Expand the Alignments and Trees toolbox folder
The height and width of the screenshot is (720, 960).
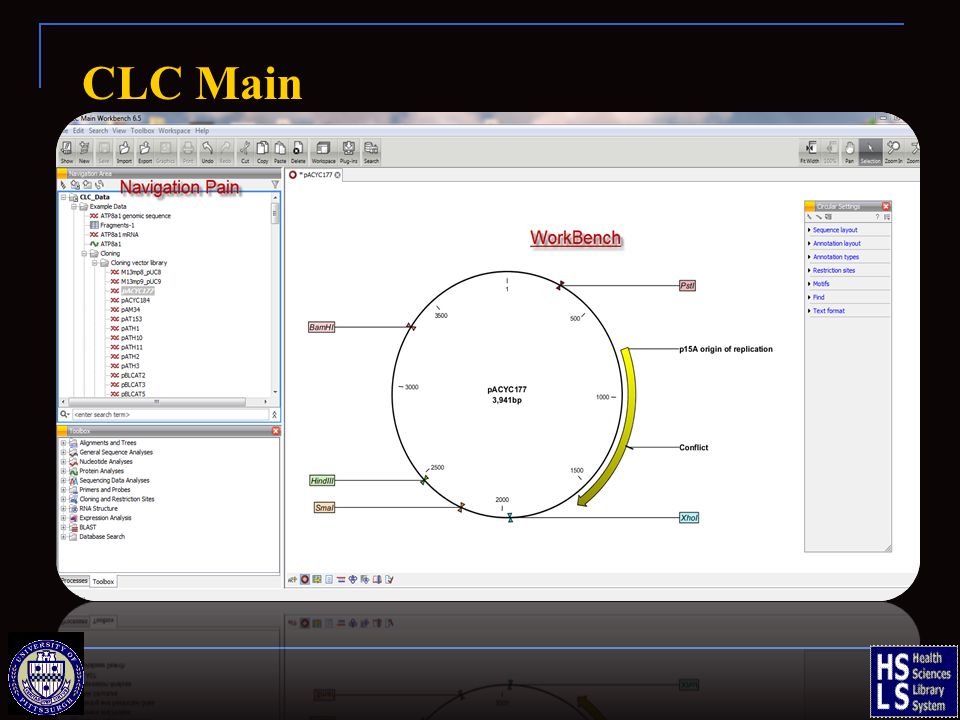coord(64,443)
